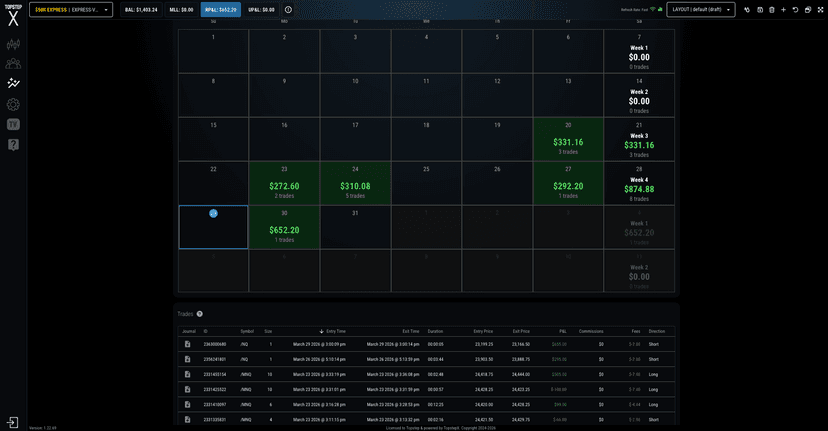Image resolution: width=828 pixels, height=431 pixels.
Task: Open the candlestick chart trading view in the sidebar
Action: pos(13,44)
